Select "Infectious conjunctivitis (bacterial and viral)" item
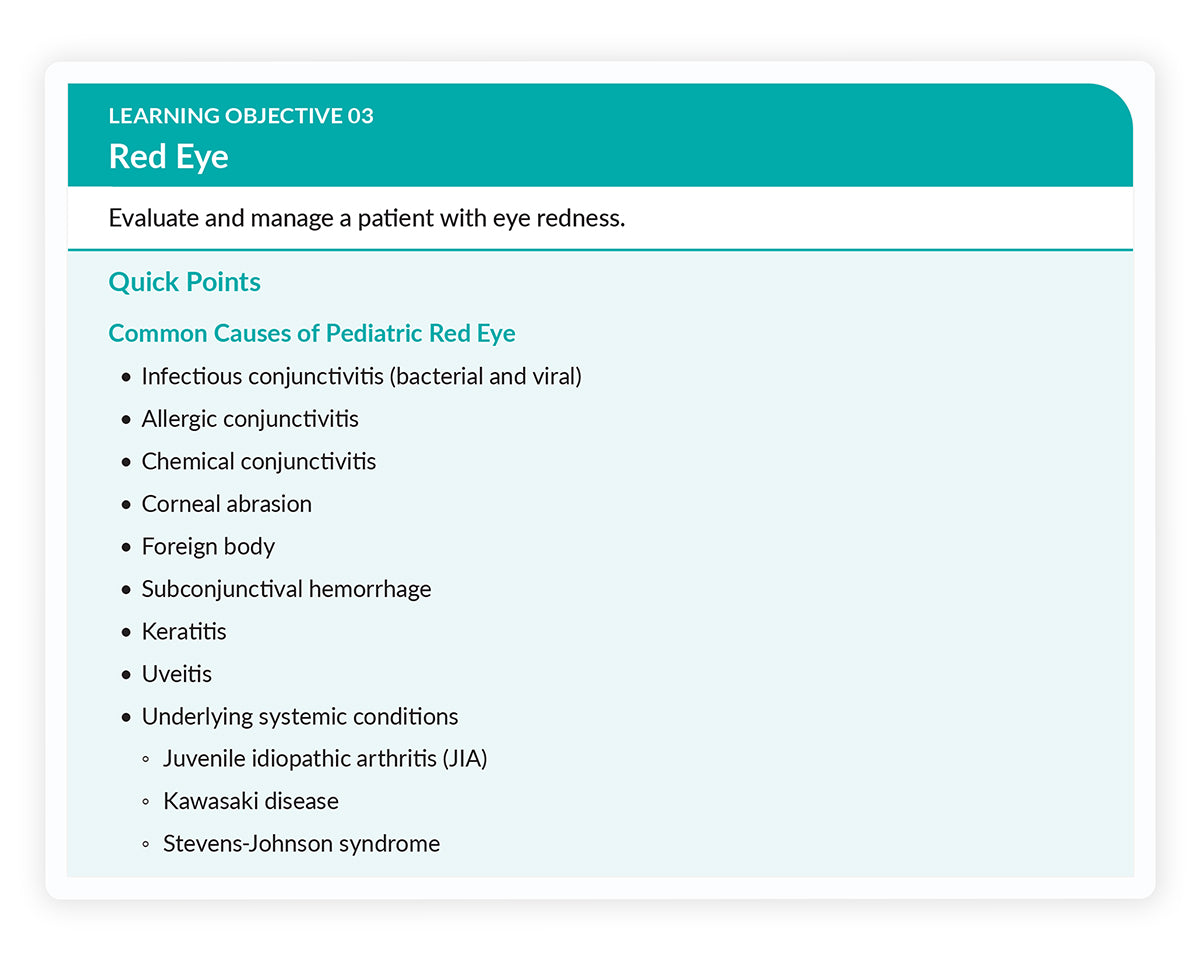Viewport: 1200px width, 960px height. coord(361,377)
